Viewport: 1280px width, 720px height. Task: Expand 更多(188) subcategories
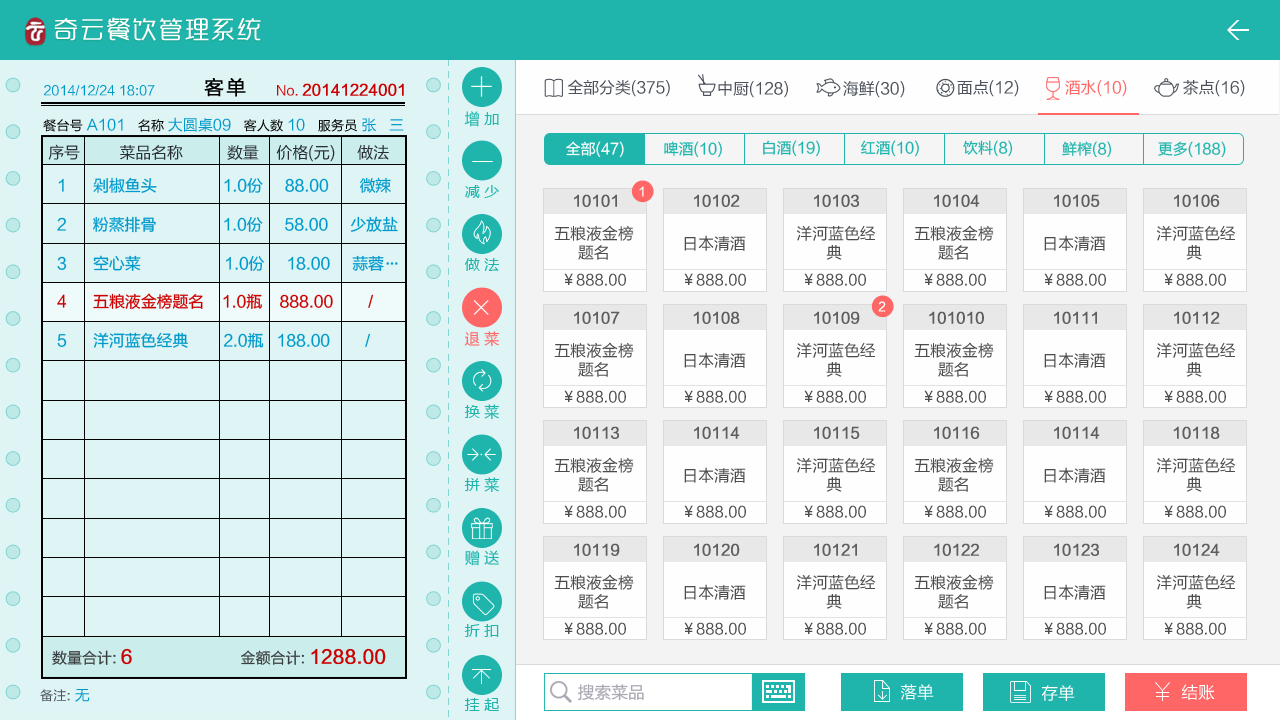point(1192,149)
